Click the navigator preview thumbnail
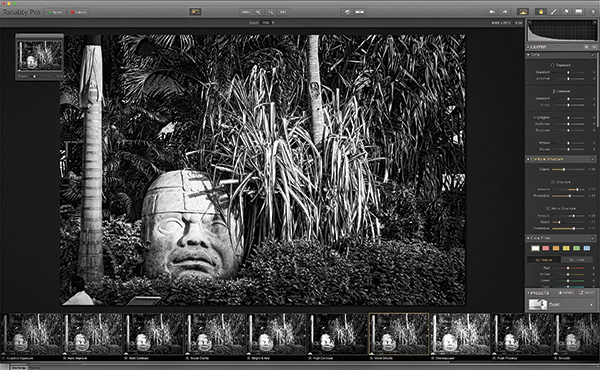600x370 pixels. click(x=39, y=55)
